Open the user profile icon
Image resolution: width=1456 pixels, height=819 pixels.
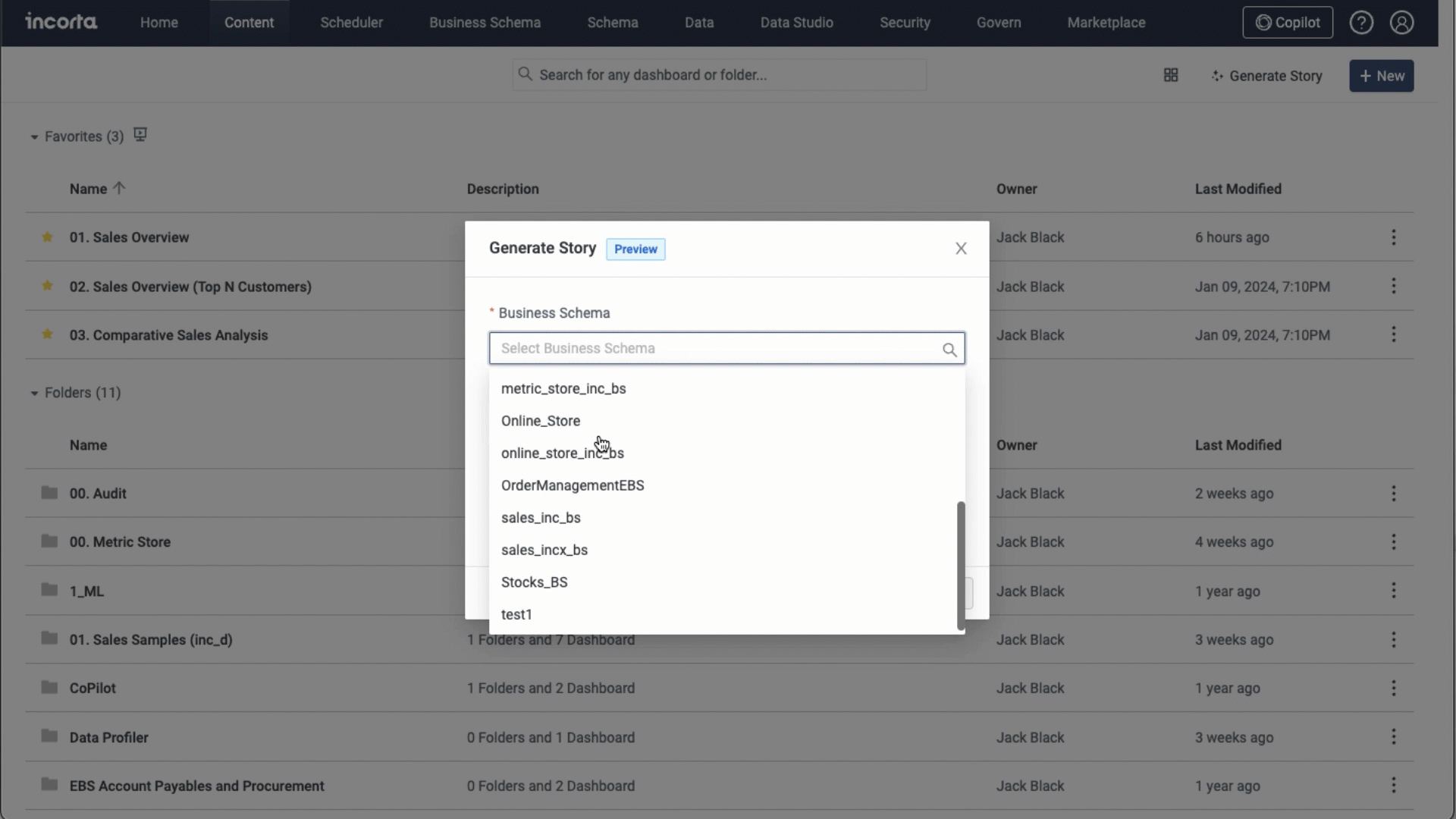(1401, 23)
